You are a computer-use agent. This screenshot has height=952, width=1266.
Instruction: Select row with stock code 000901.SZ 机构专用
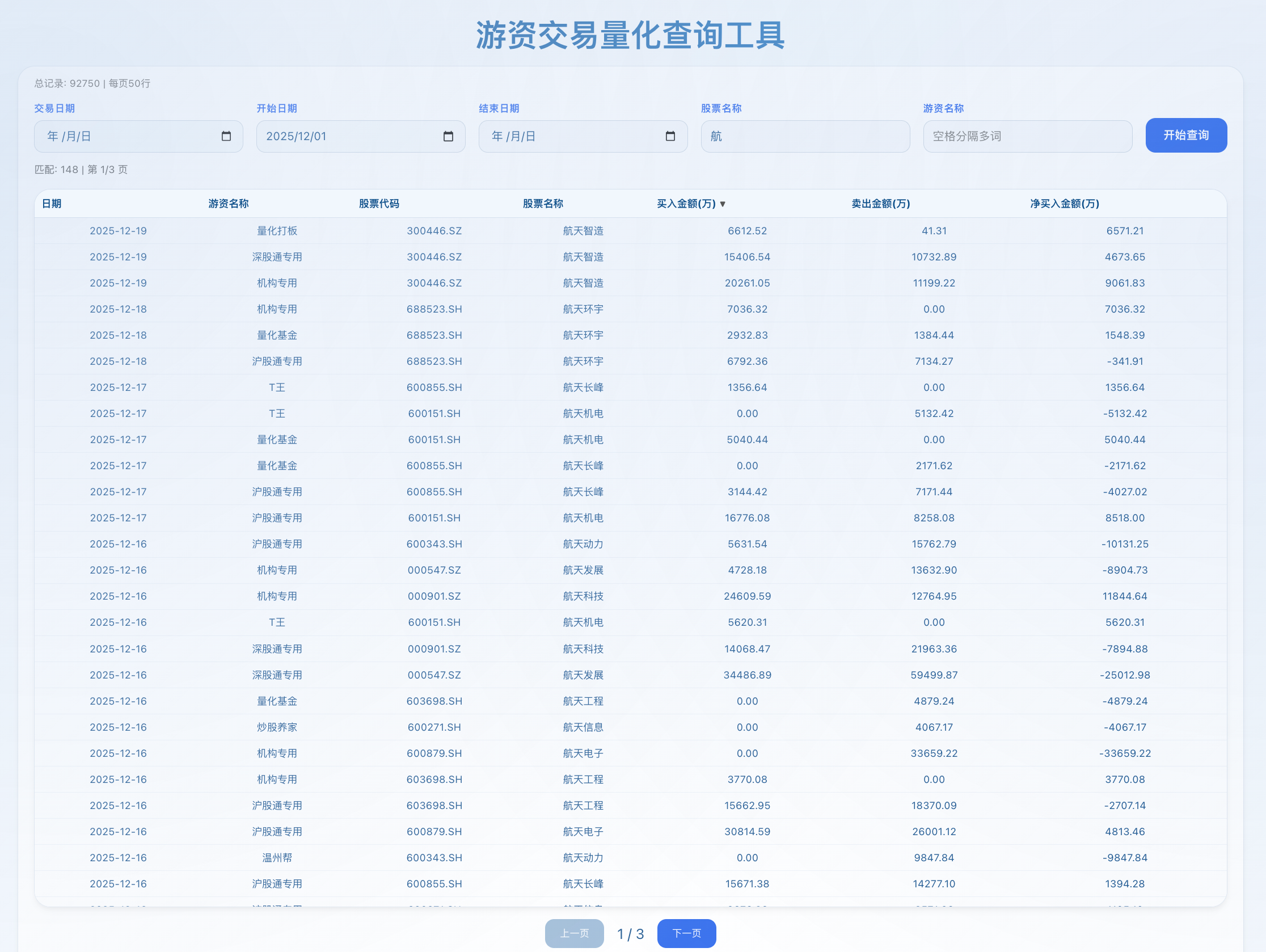pos(434,596)
